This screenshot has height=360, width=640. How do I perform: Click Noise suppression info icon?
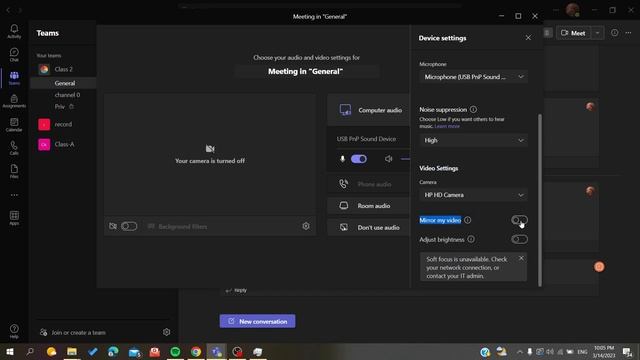pyautogui.click(x=473, y=109)
